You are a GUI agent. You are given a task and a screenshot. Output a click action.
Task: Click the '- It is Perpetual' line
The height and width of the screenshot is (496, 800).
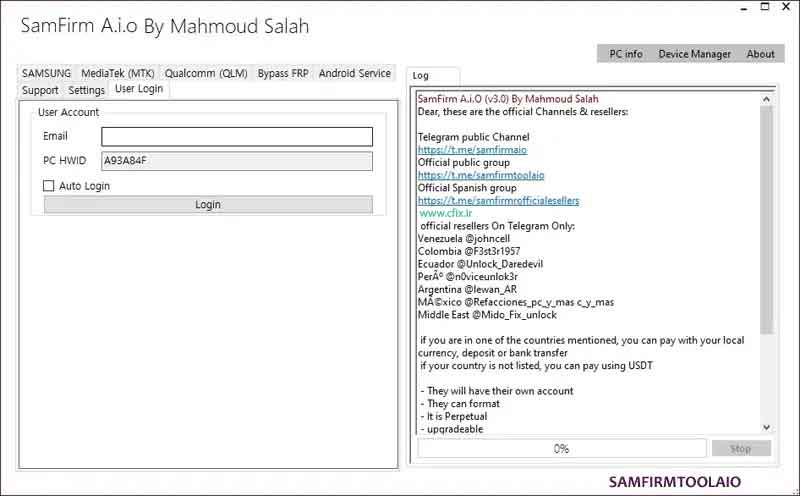(454, 416)
